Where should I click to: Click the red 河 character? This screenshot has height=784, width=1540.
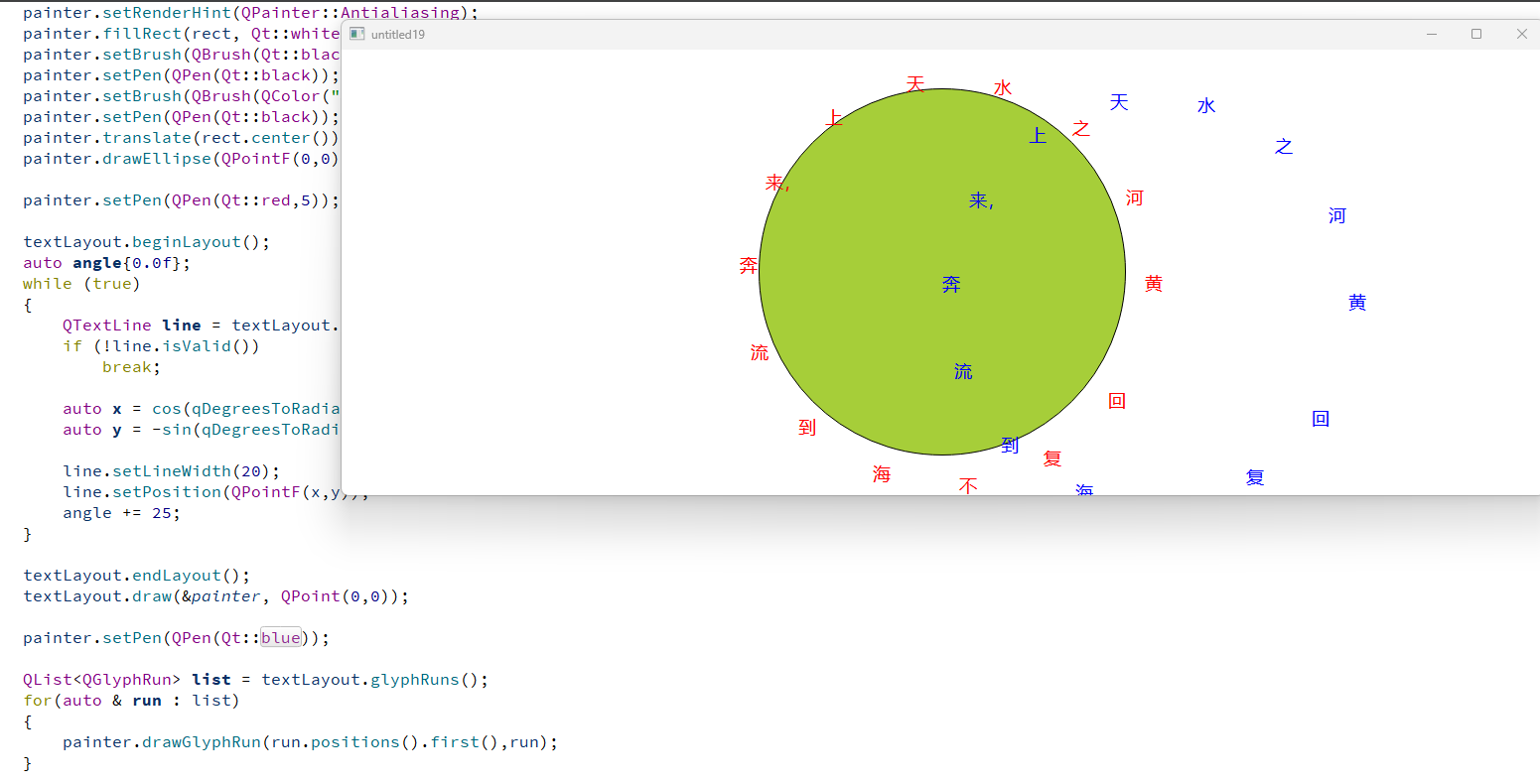1135,198
